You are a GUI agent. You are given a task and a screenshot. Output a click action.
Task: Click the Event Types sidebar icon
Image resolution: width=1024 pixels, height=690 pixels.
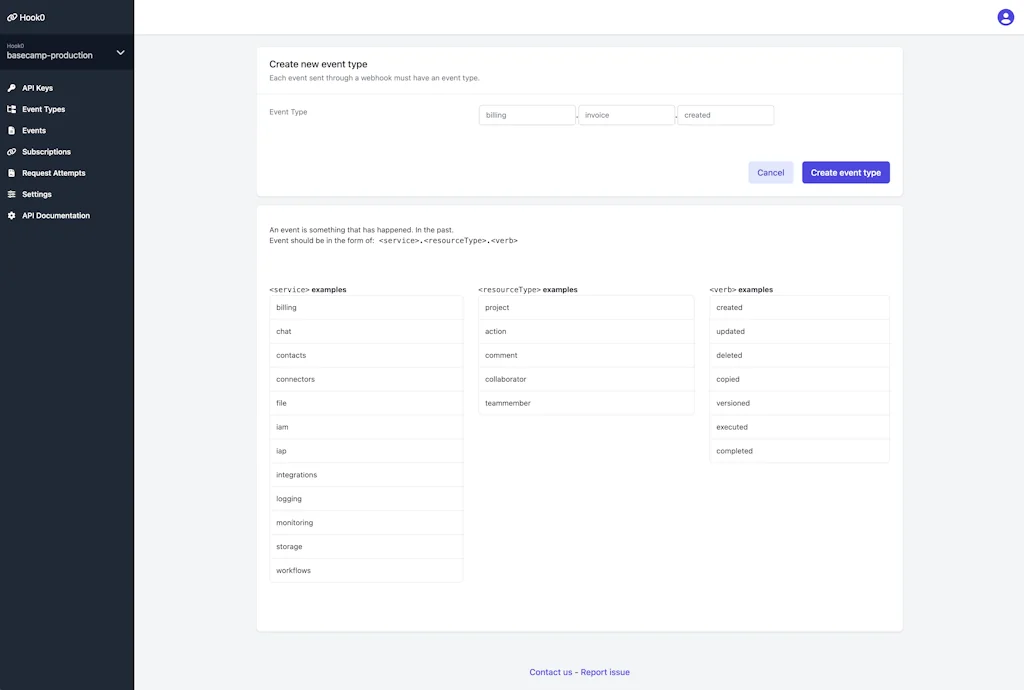tap(12, 109)
